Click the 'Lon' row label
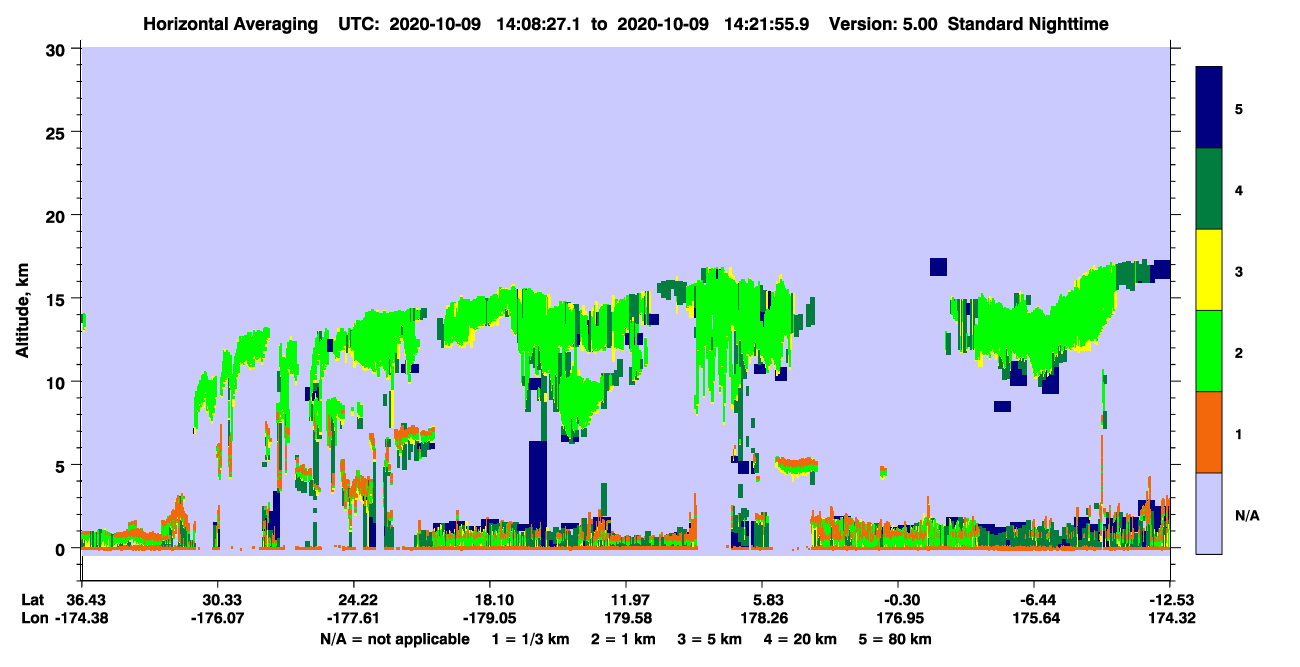 [x=33, y=619]
